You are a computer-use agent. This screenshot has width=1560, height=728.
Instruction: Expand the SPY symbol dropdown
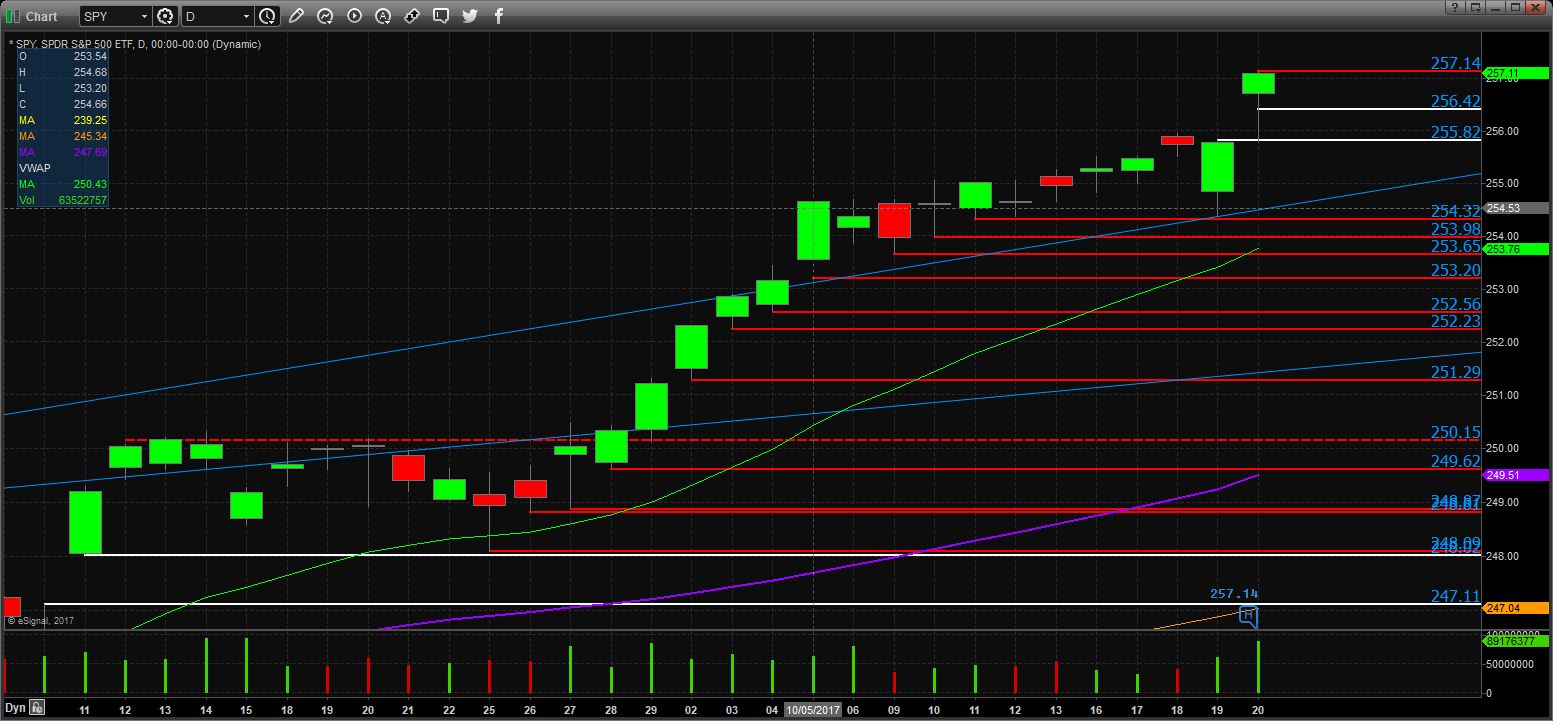tap(143, 16)
